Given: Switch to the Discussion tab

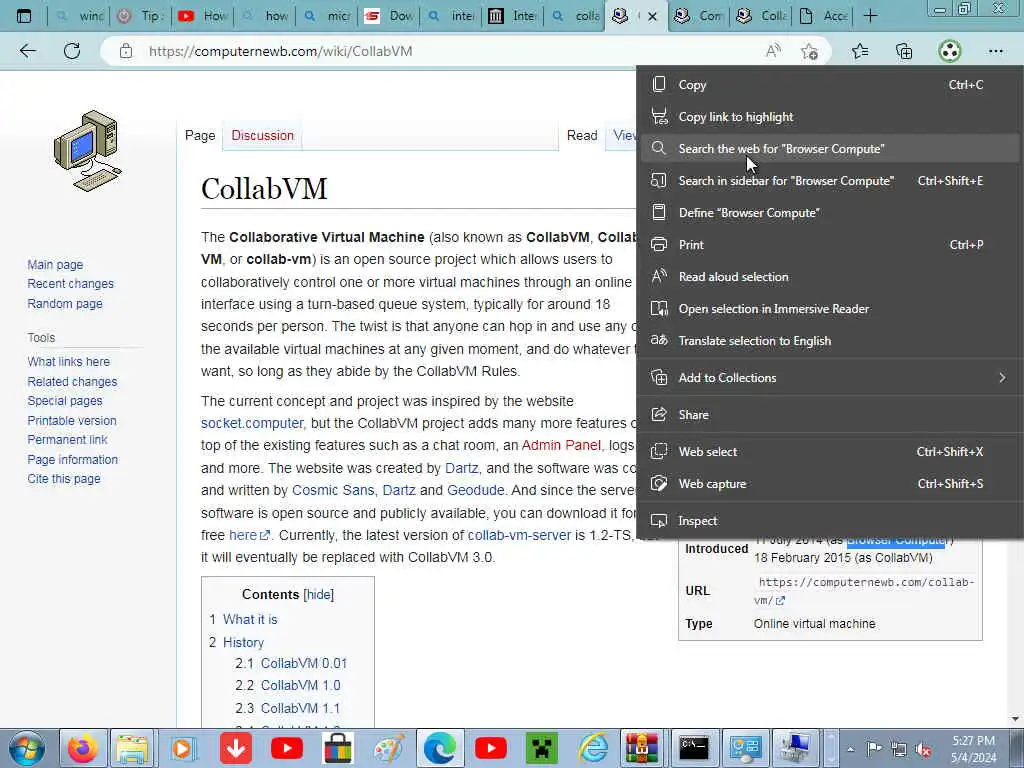Looking at the screenshot, I should (263, 135).
